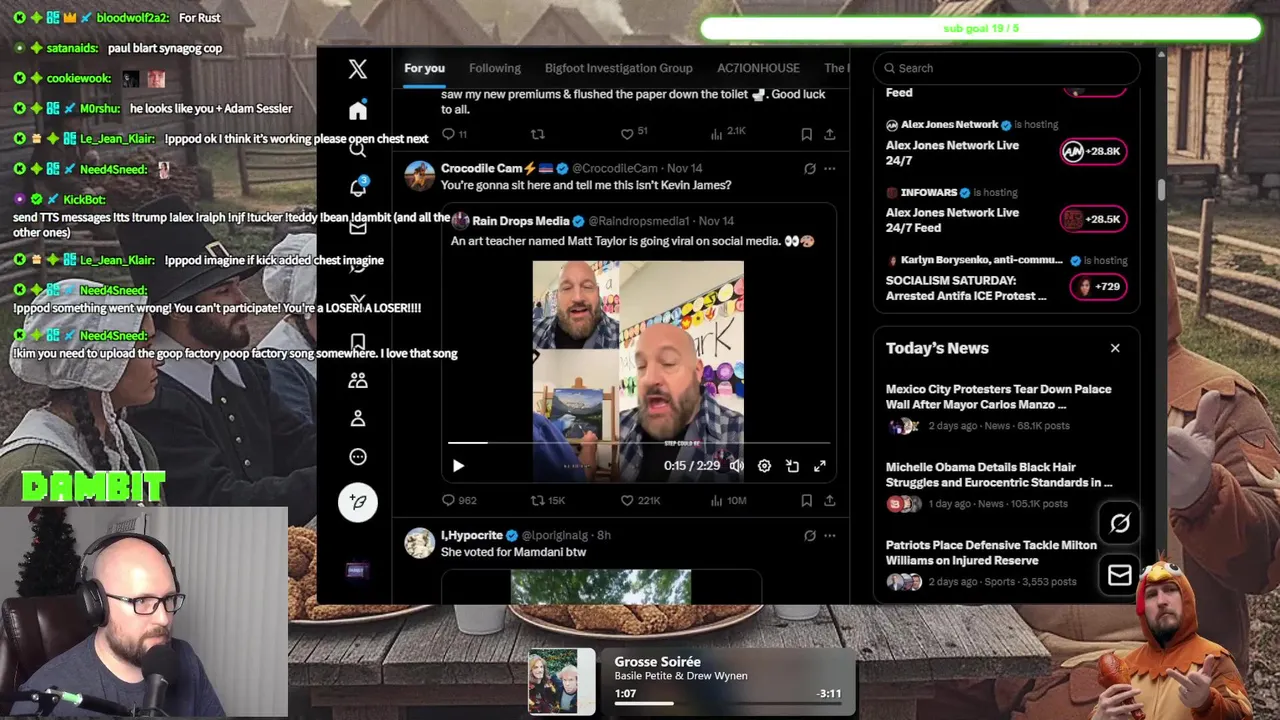Image resolution: width=1280 pixels, height=720 pixels.
Task: Click the white compose Post button
Action: pyautogui.click(x=358, y=502)
